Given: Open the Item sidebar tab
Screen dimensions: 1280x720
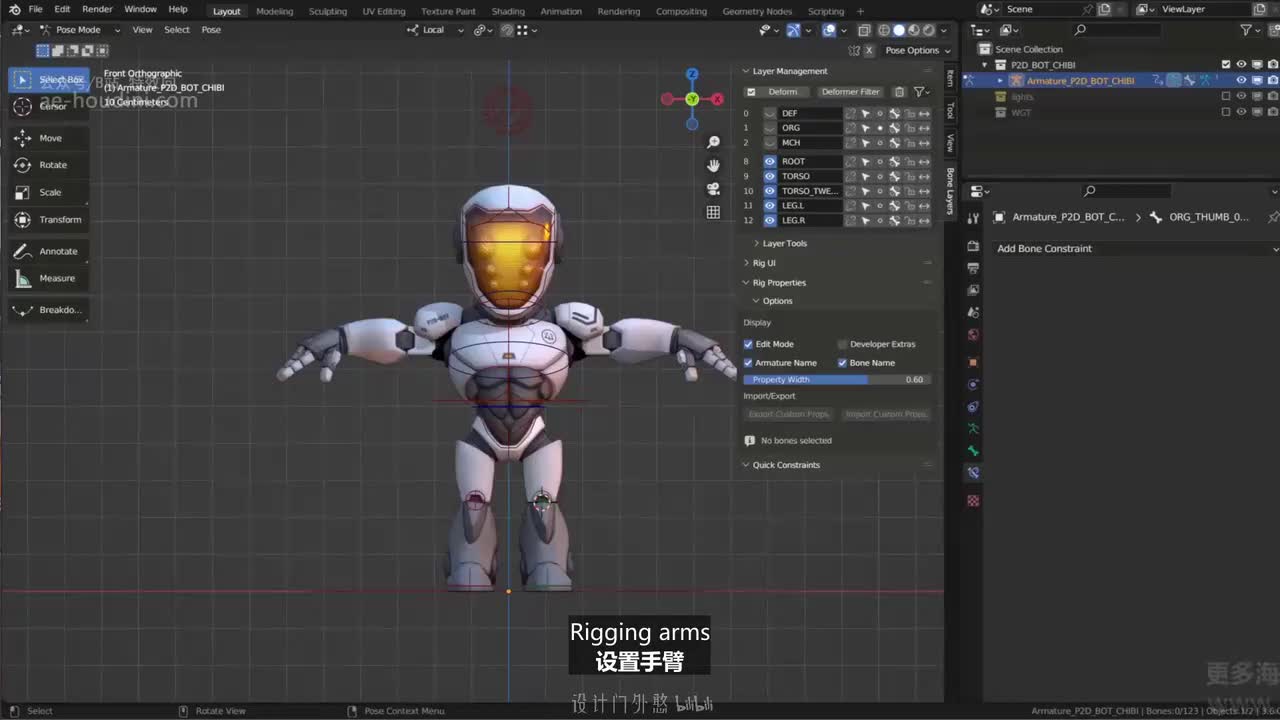Looking at the screenshot, I should coord(950,78).
